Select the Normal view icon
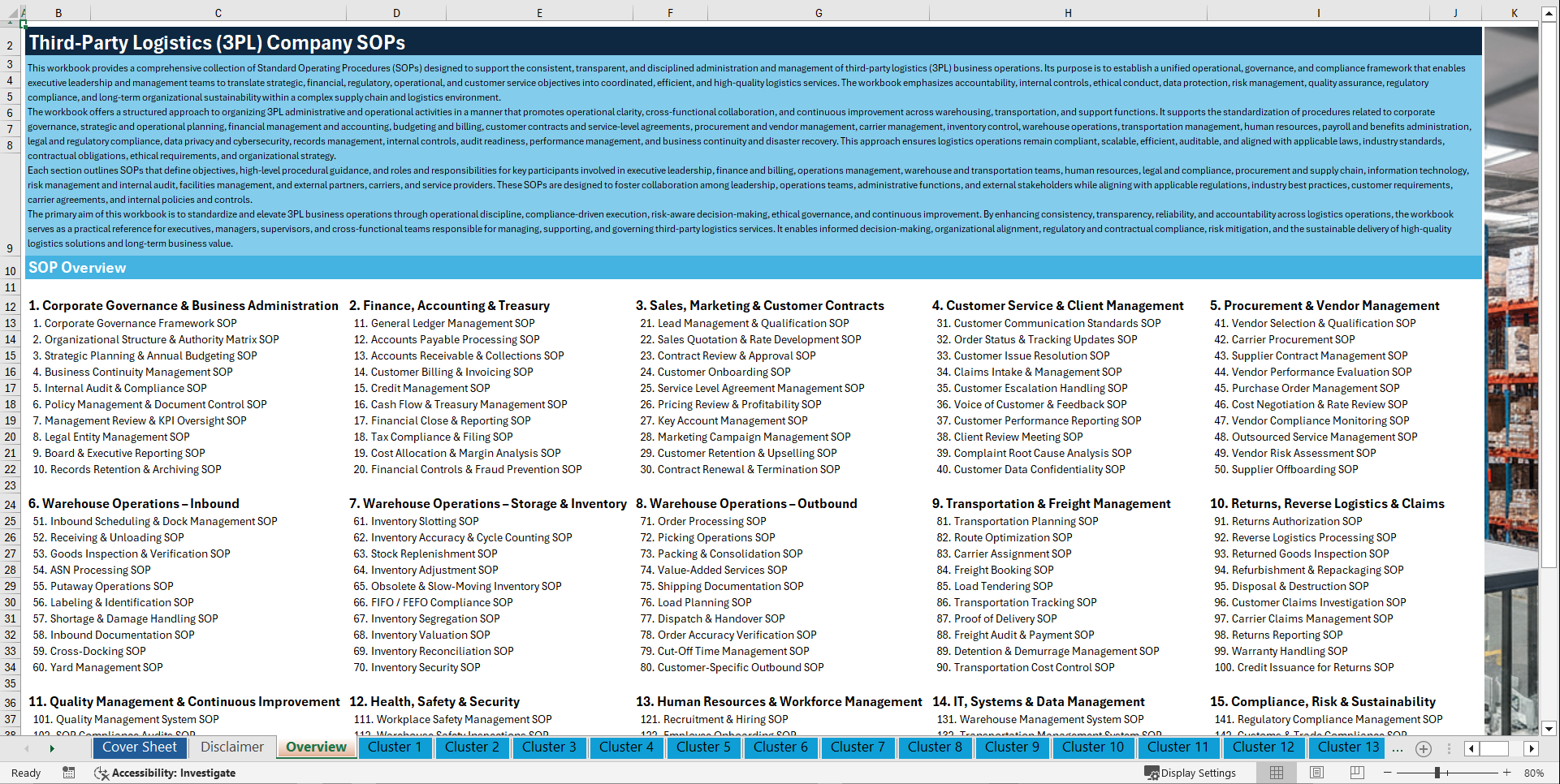The width and height of the screenshot is (1560, 784). [x=1277, y=773]
